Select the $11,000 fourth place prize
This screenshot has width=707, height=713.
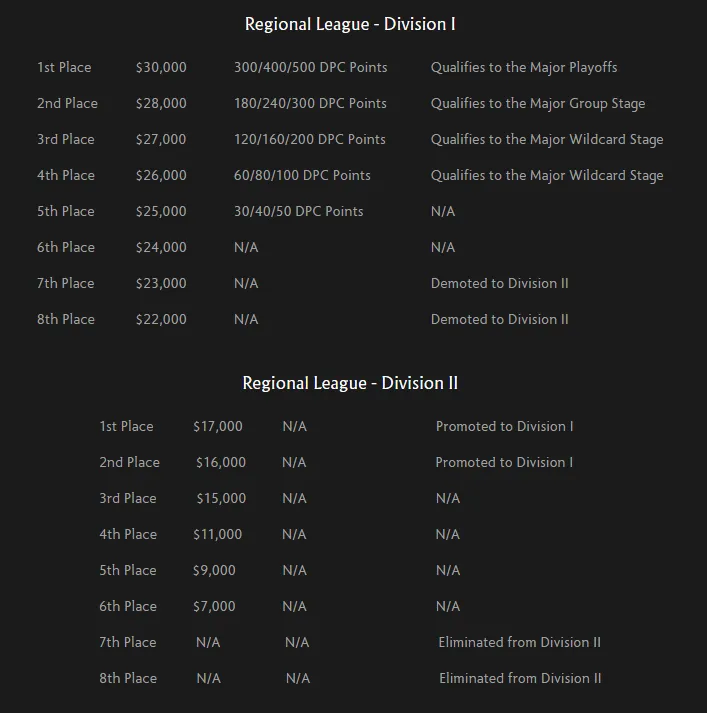(x=217, y=534)
